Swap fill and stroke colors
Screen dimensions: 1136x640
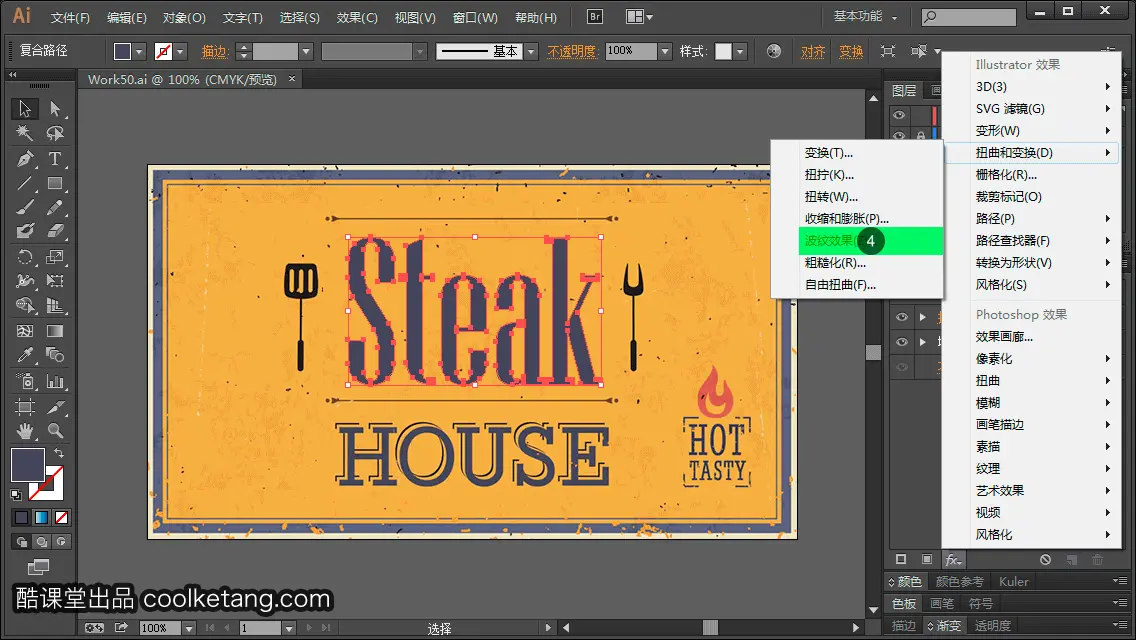(58, 453)
